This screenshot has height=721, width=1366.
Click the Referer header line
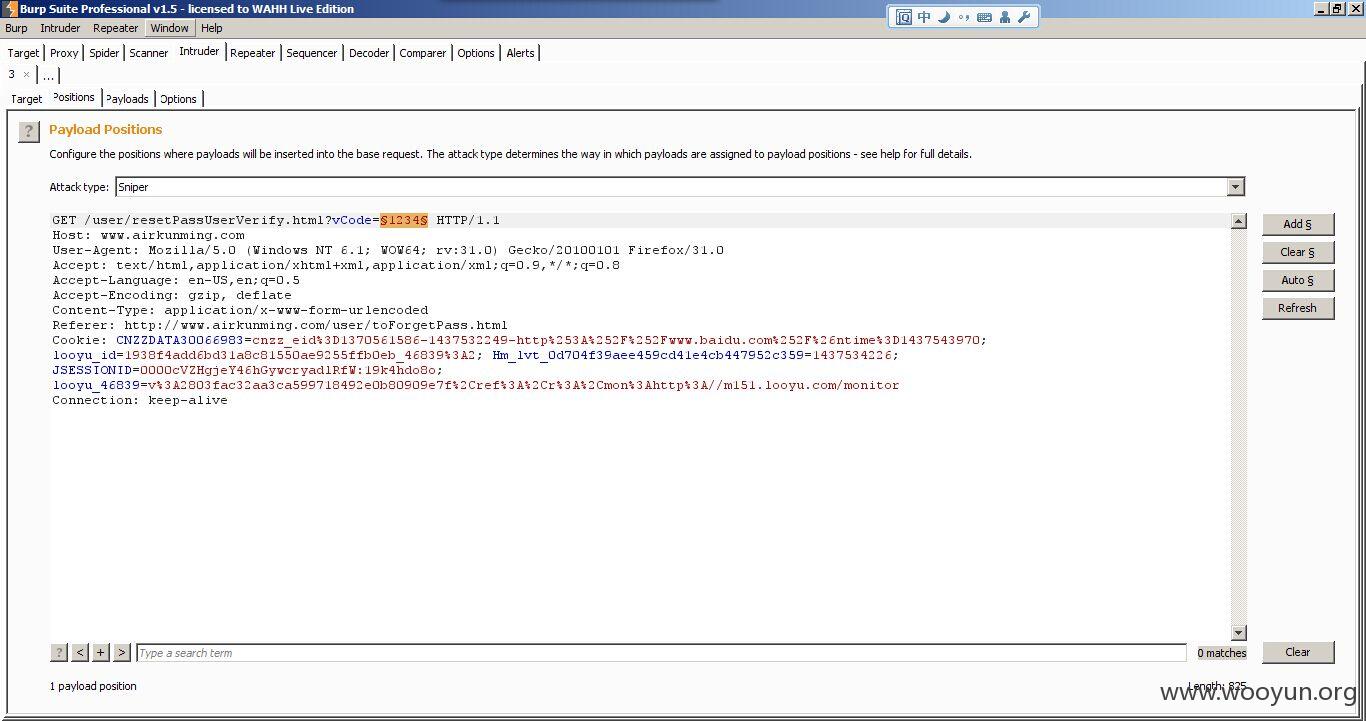click(x=280, y=325)
